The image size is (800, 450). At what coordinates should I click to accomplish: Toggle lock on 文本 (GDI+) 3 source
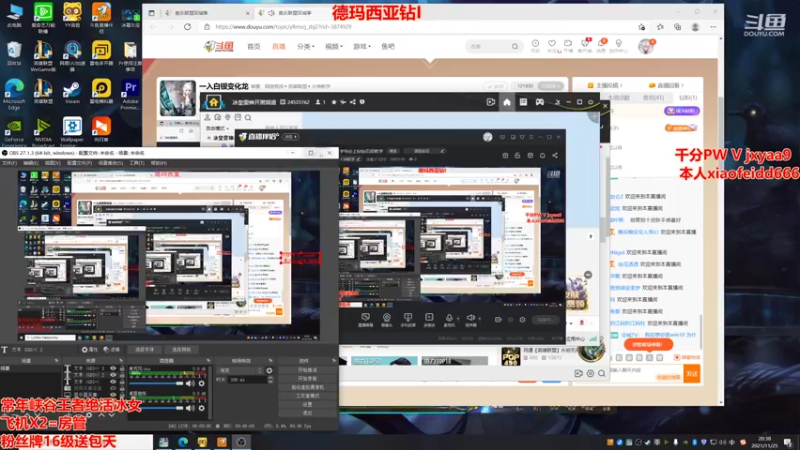122,368
